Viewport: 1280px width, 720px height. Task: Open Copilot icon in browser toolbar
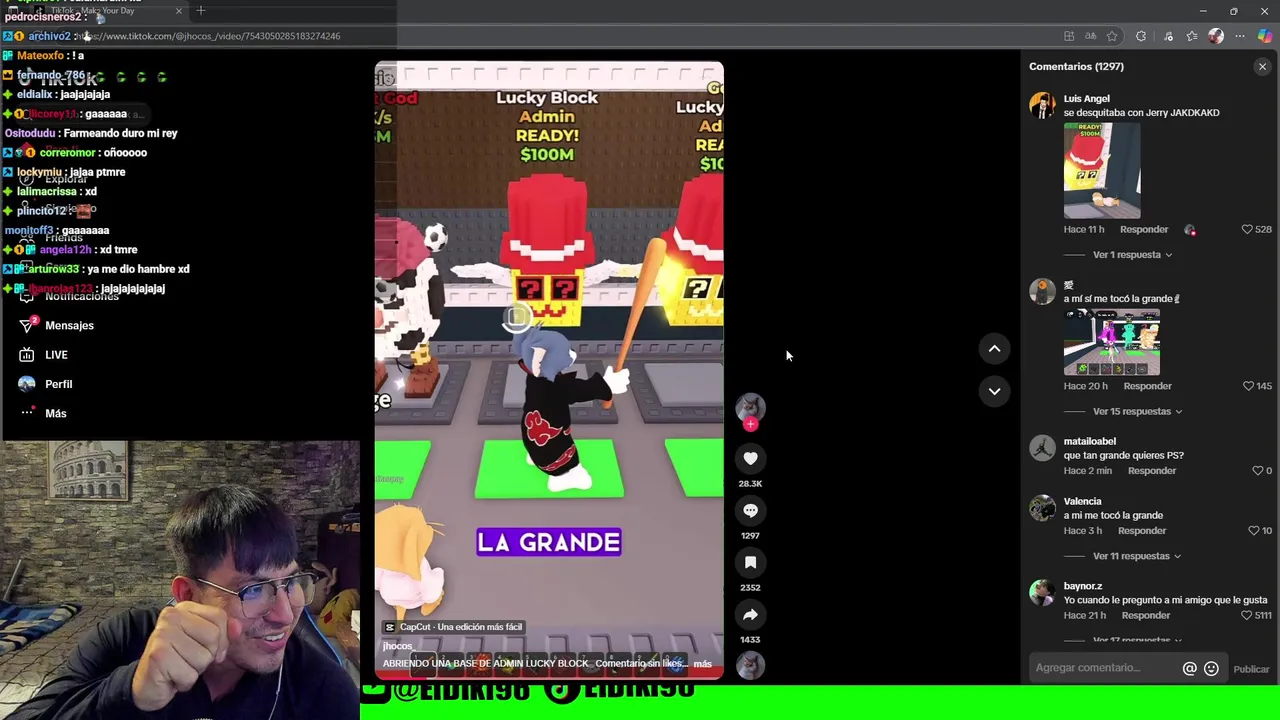pyautogui.click(x=1265, y=36)
